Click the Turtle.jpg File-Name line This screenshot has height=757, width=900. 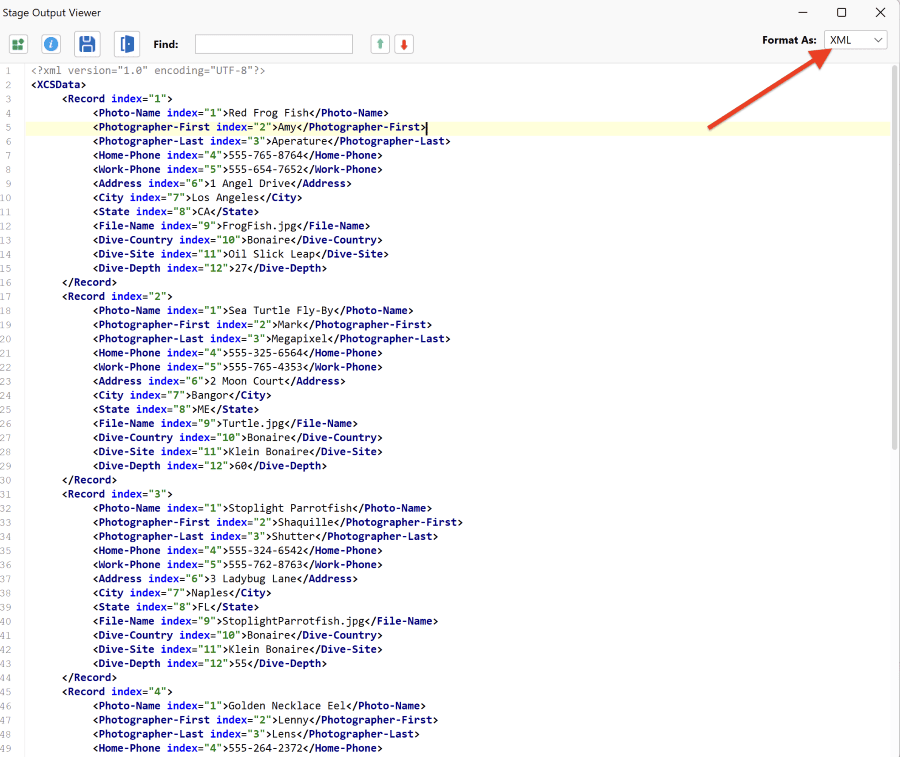[225, 424]
